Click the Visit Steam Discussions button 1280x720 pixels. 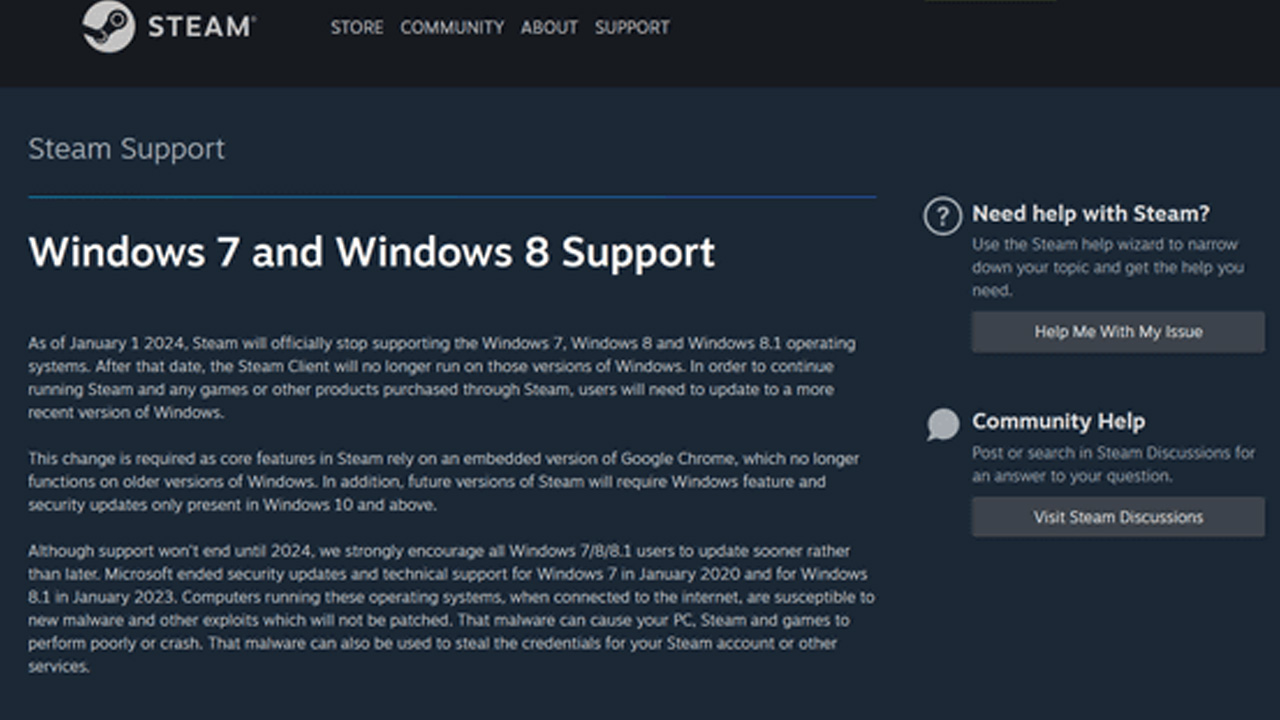point(1118,517)
